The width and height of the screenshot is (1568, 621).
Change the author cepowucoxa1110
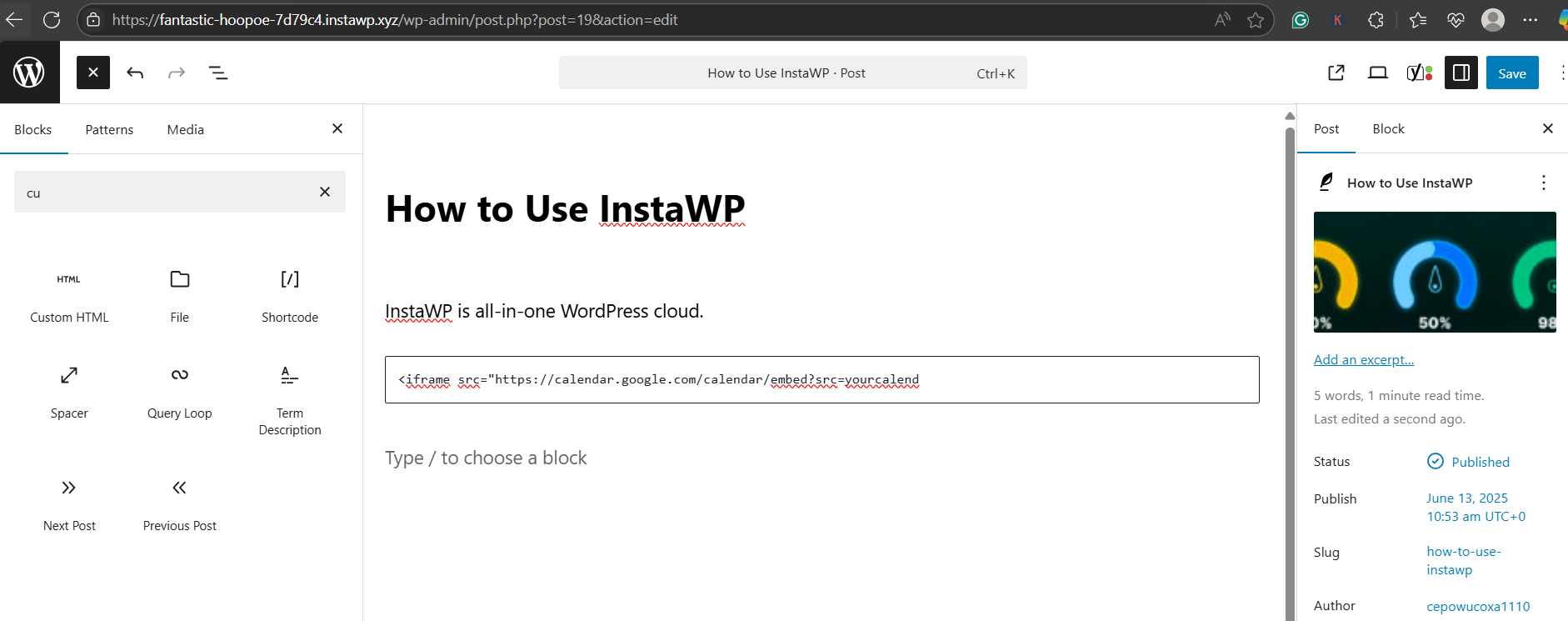coord(1478,606)
